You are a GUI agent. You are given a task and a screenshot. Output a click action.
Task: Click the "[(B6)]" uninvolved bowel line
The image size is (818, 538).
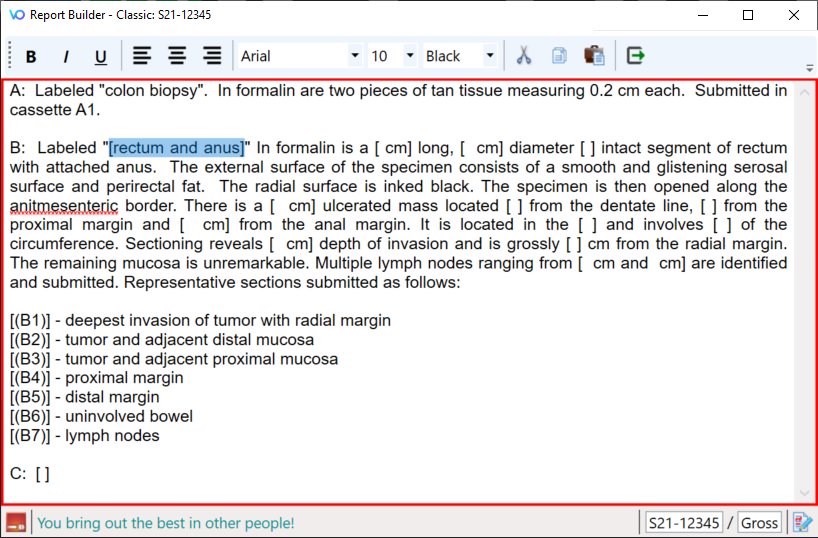click(101, 416)
